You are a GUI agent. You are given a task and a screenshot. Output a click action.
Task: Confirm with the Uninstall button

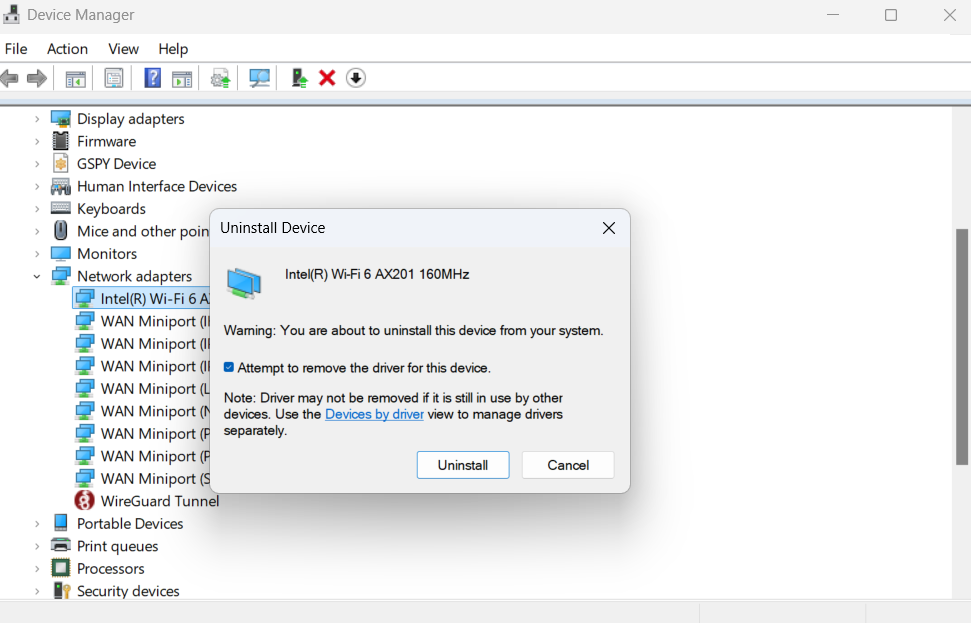tap(463, 465)
